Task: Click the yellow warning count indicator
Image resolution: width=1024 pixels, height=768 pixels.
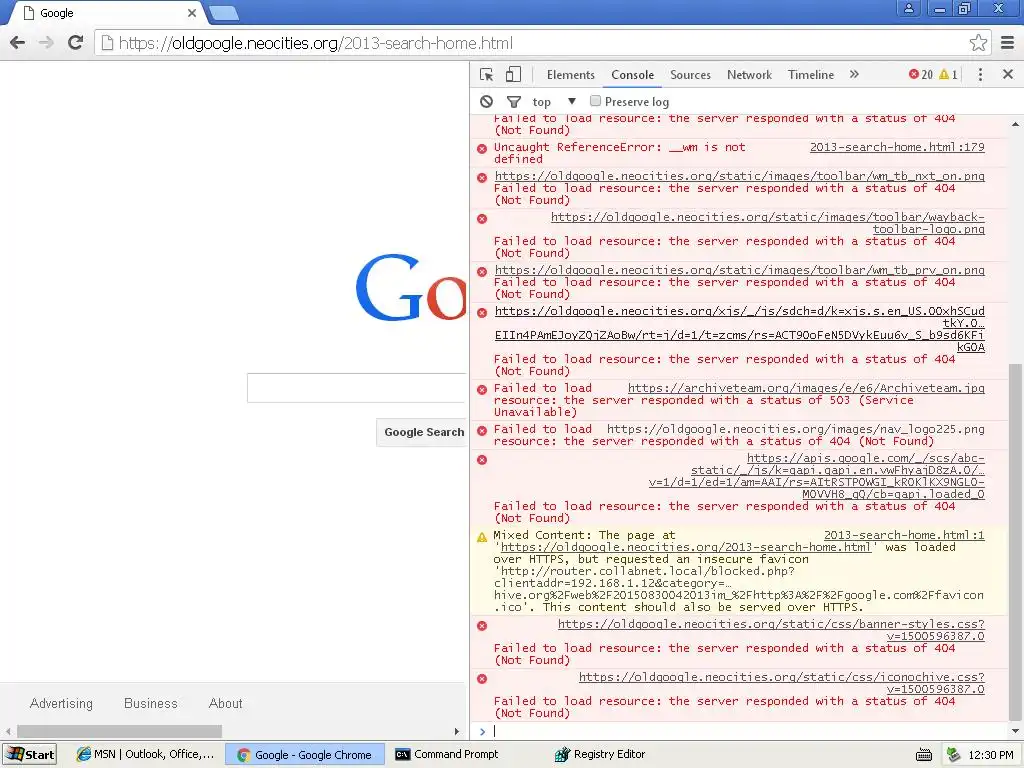Action: [948, 74]
